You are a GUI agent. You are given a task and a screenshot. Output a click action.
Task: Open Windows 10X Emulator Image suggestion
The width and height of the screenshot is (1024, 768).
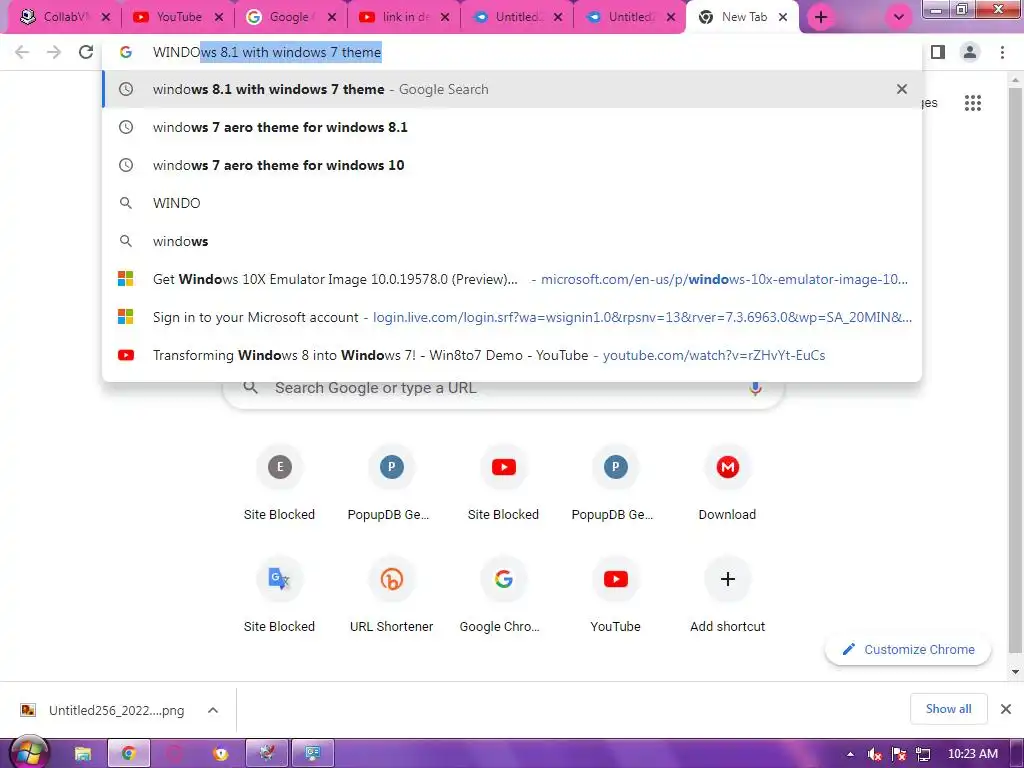pos(512,280)
